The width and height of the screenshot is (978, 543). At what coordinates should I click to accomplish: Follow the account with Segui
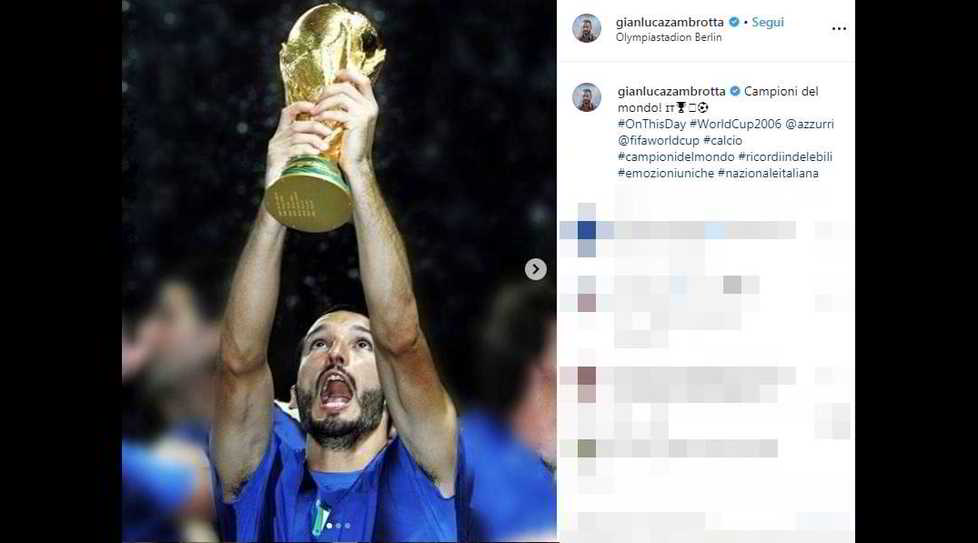pos(767,22)
